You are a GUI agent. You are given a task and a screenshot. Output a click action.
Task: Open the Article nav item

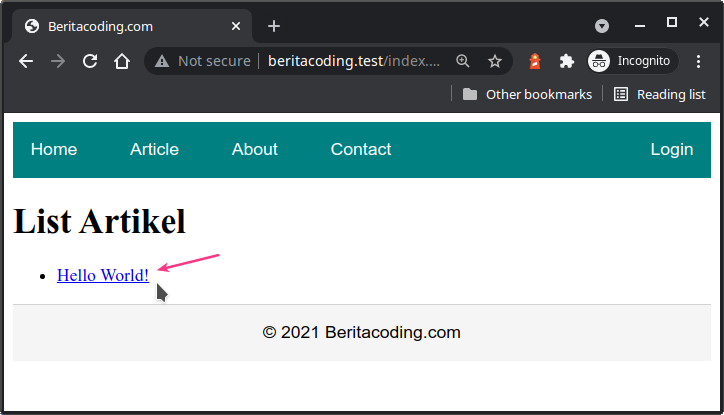154,150
